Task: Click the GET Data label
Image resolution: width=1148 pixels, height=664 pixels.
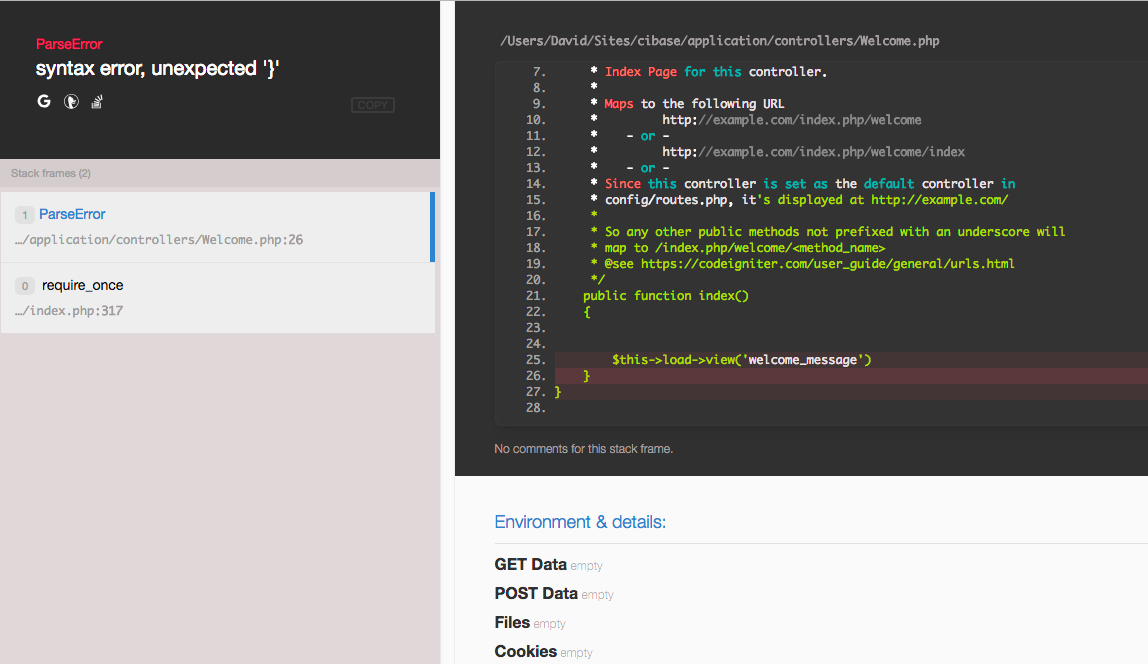Action: (x=530, y=564)
